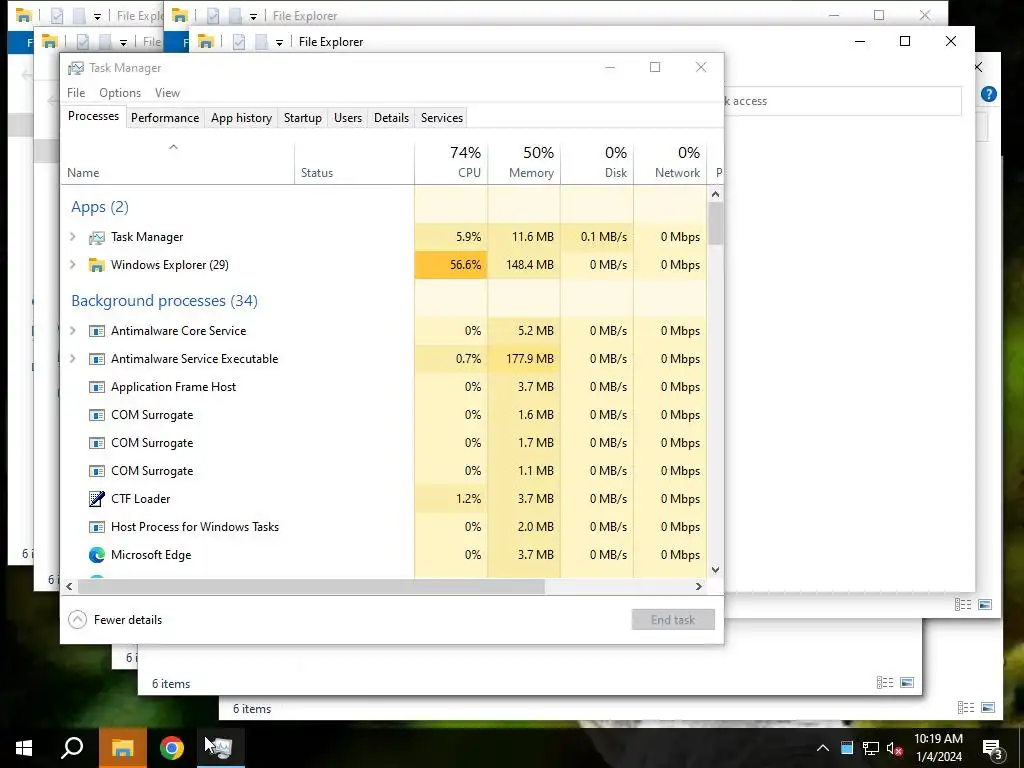The width and height of the screenshot is (1024, 768).
Task: Click File Explorer taskbar icon
Action: [122, 748]
